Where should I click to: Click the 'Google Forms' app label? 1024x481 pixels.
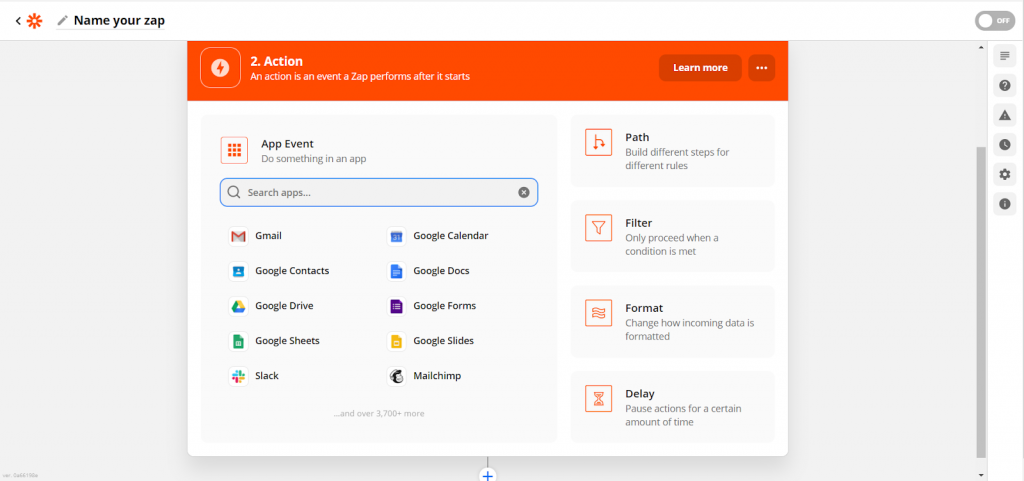(x=445, y=305)
